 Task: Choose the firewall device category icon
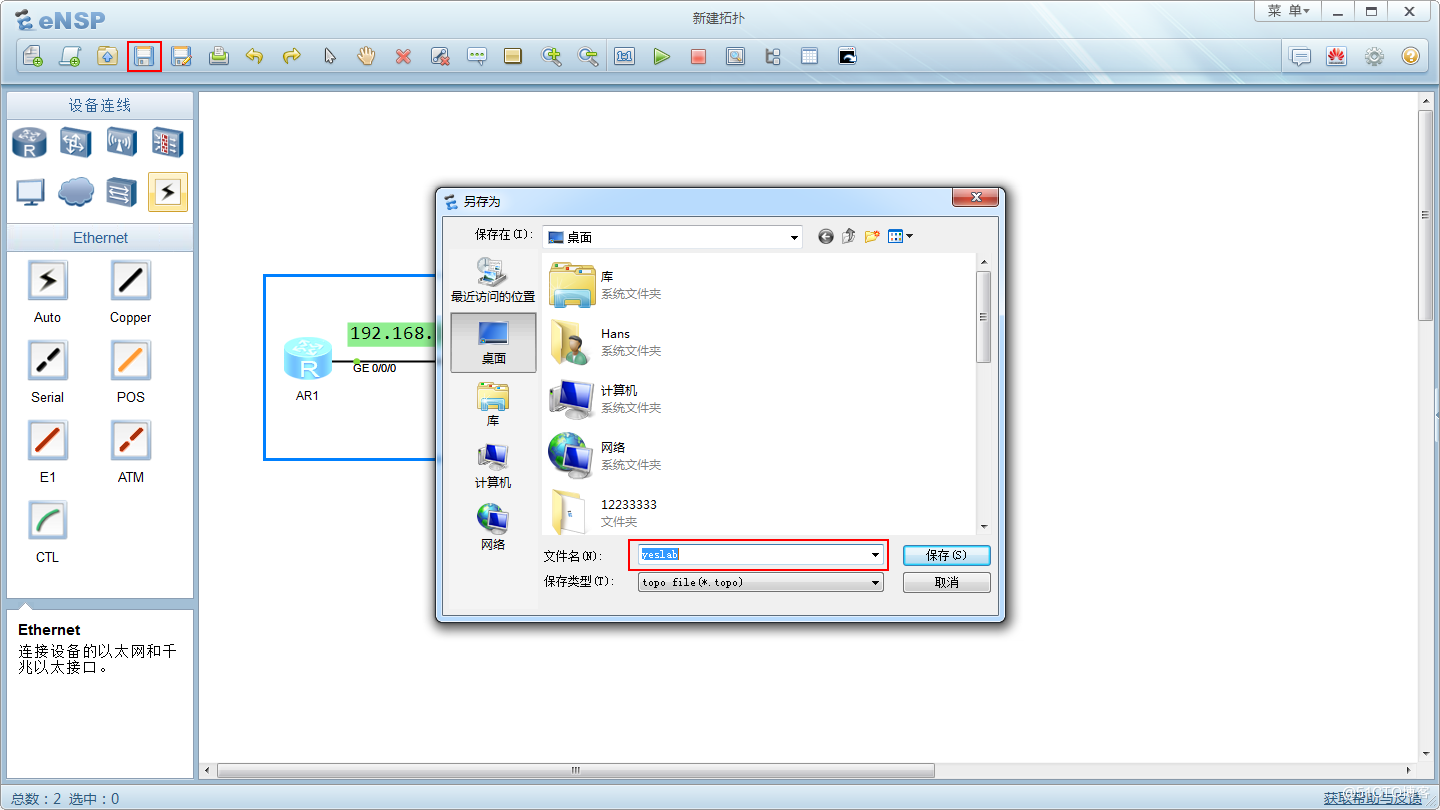click(167, 143)
